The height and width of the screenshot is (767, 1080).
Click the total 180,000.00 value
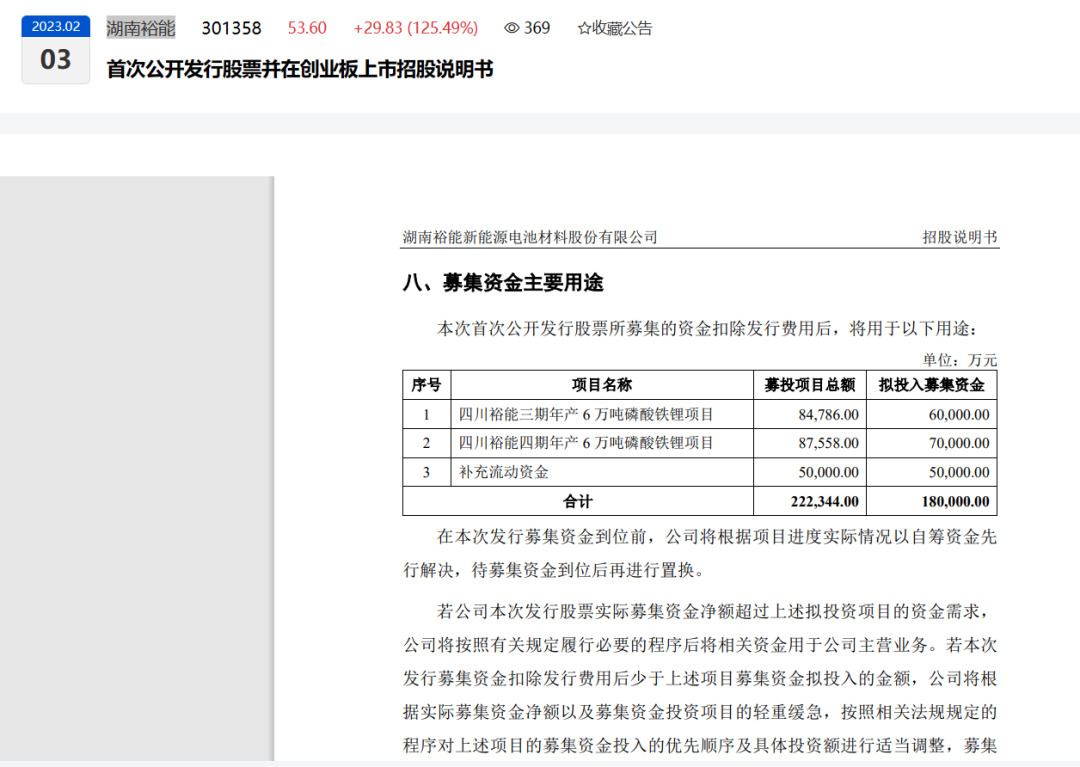955,501
